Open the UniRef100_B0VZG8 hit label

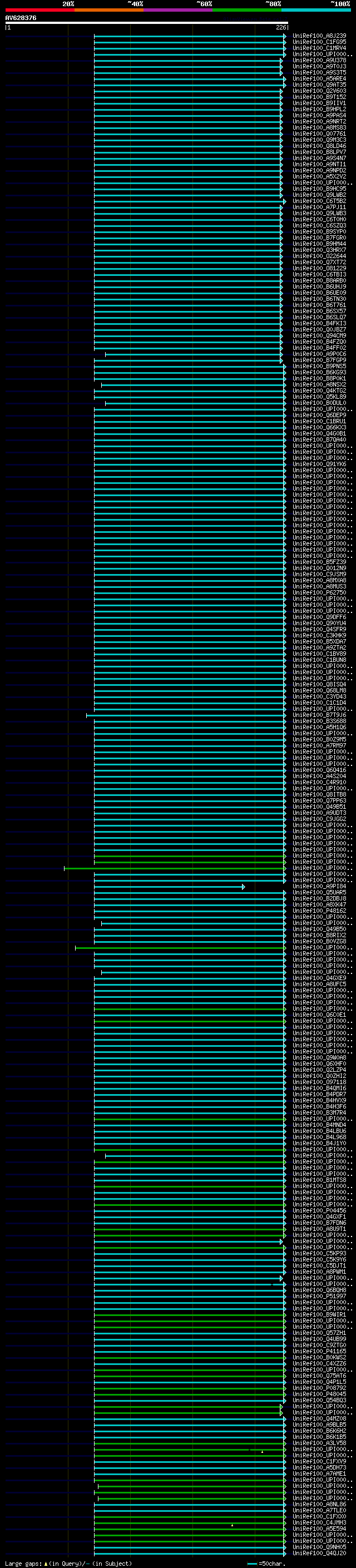pyautogui.click(x=319, y=942)
